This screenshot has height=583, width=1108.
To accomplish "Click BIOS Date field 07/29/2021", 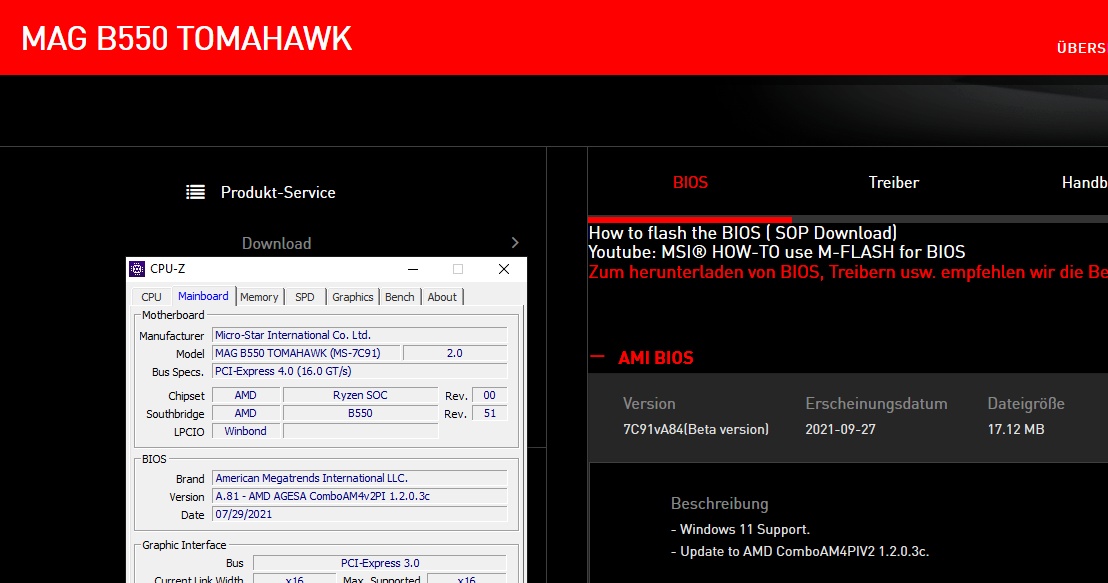I will (x=359, y=514).
